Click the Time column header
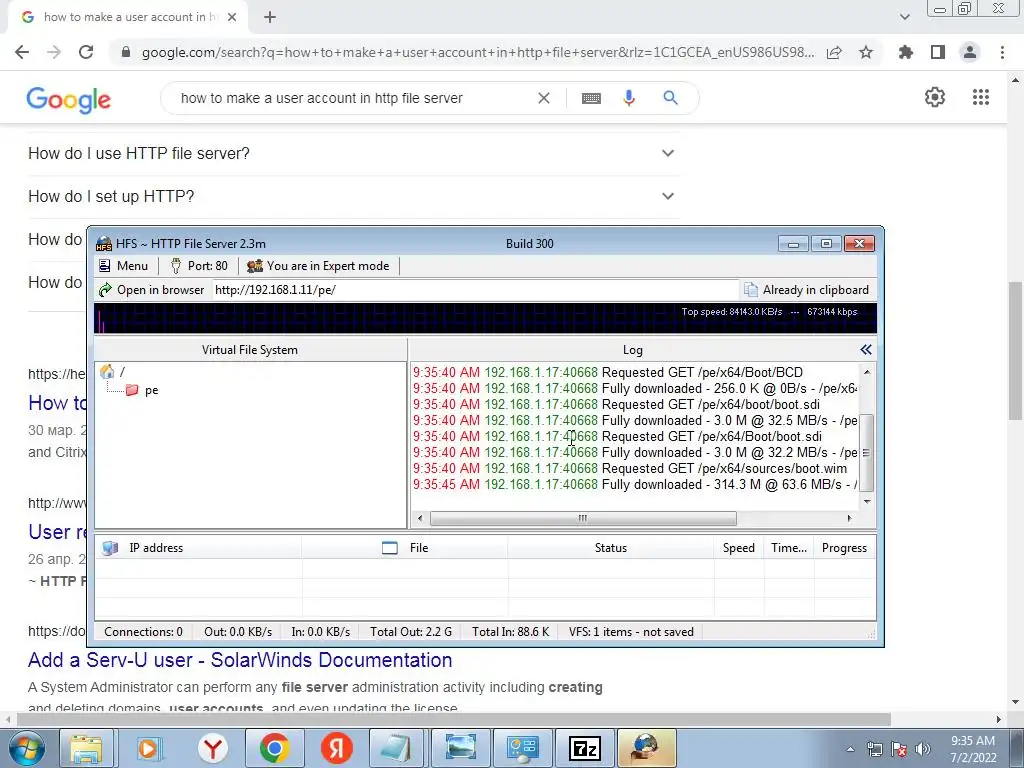Screen dimensions: 1024x768 tap(788, 548)
